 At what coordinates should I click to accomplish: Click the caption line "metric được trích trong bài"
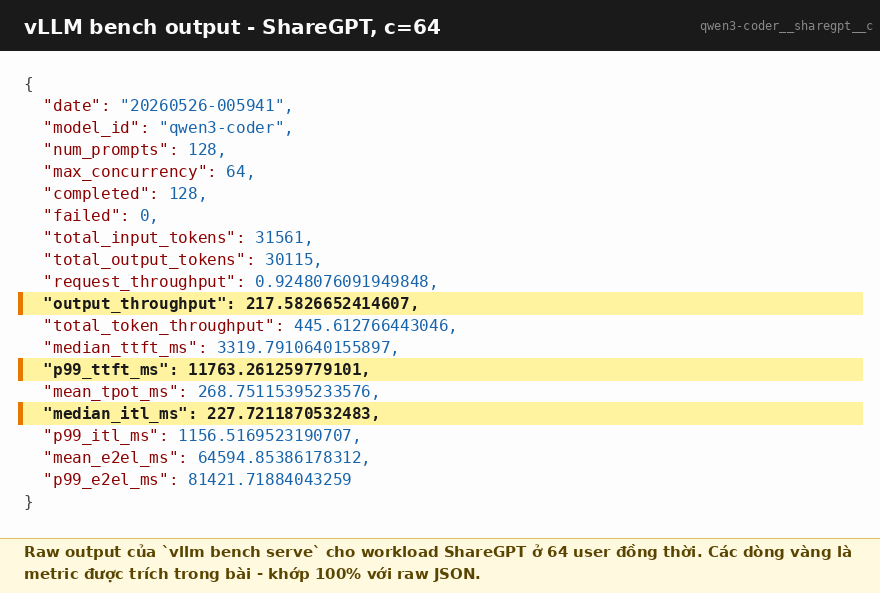click(252, 574)
